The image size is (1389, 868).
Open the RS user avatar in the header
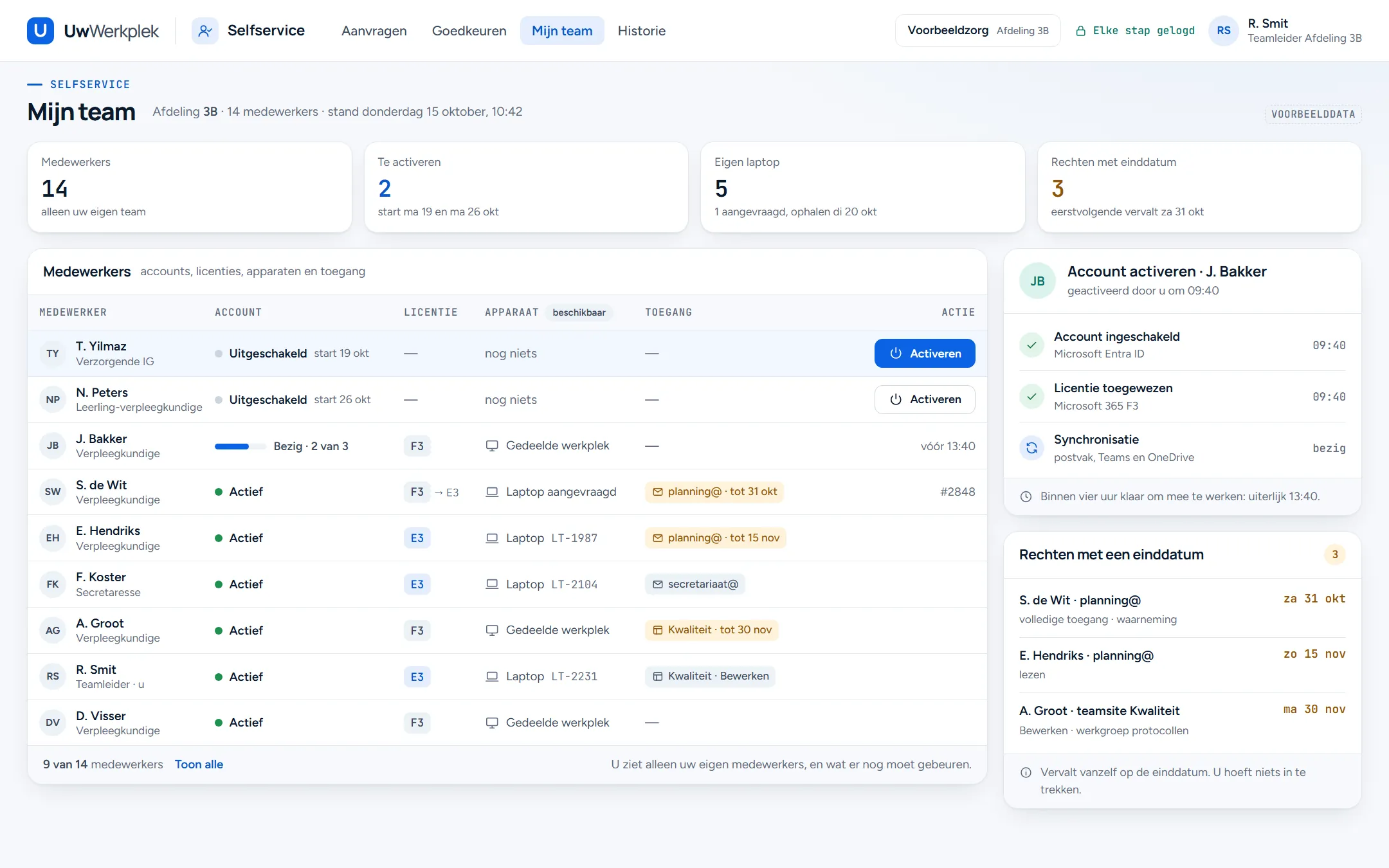[x=1224, y=30]
